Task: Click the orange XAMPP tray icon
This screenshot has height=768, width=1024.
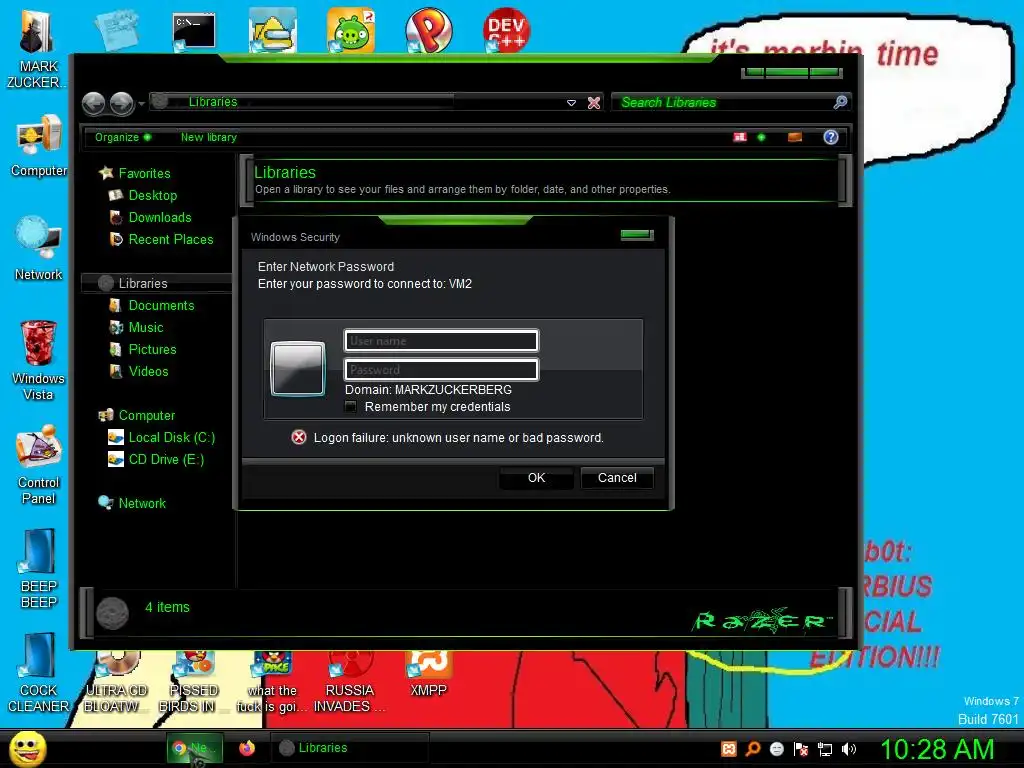Action: 729,749
